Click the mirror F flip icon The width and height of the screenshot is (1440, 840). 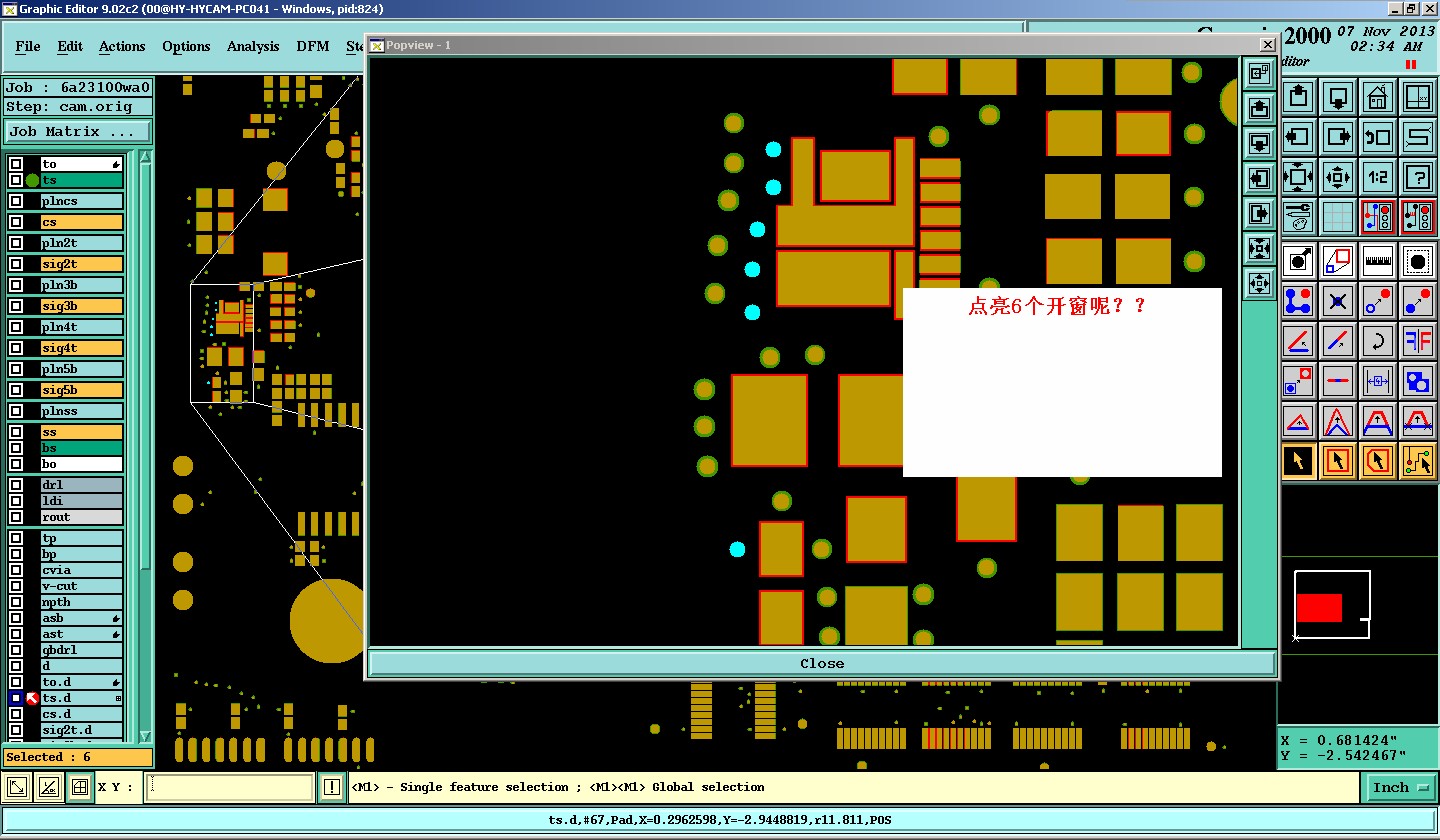(x=1418, y=341)
